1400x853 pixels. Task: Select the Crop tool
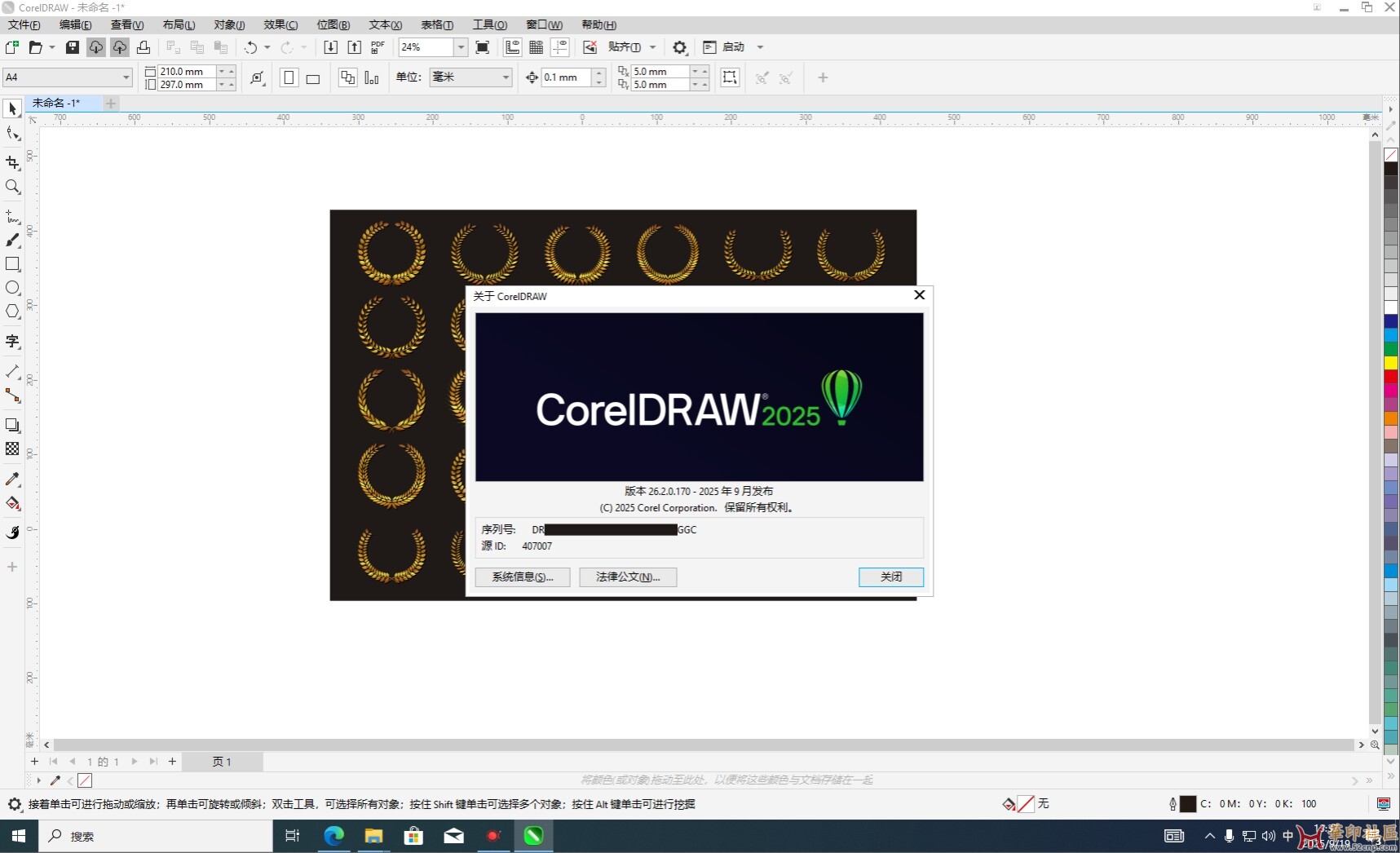[12, 163]
